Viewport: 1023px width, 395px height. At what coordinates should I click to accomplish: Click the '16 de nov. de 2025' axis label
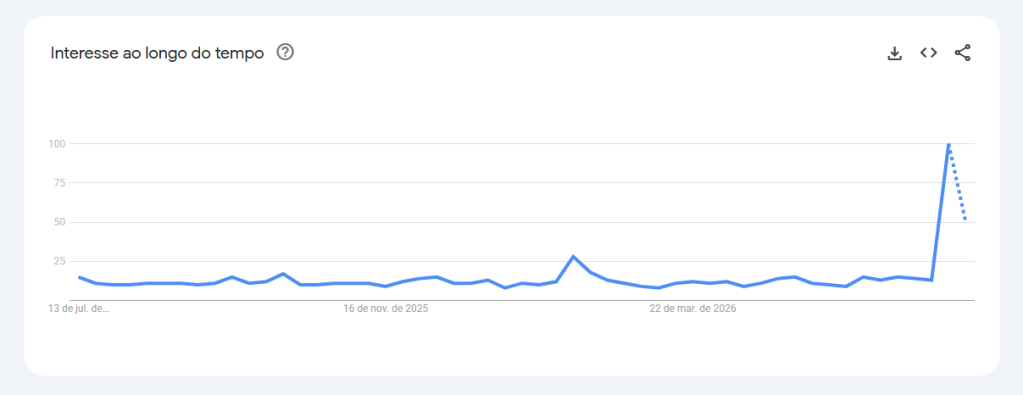(386, 309)
